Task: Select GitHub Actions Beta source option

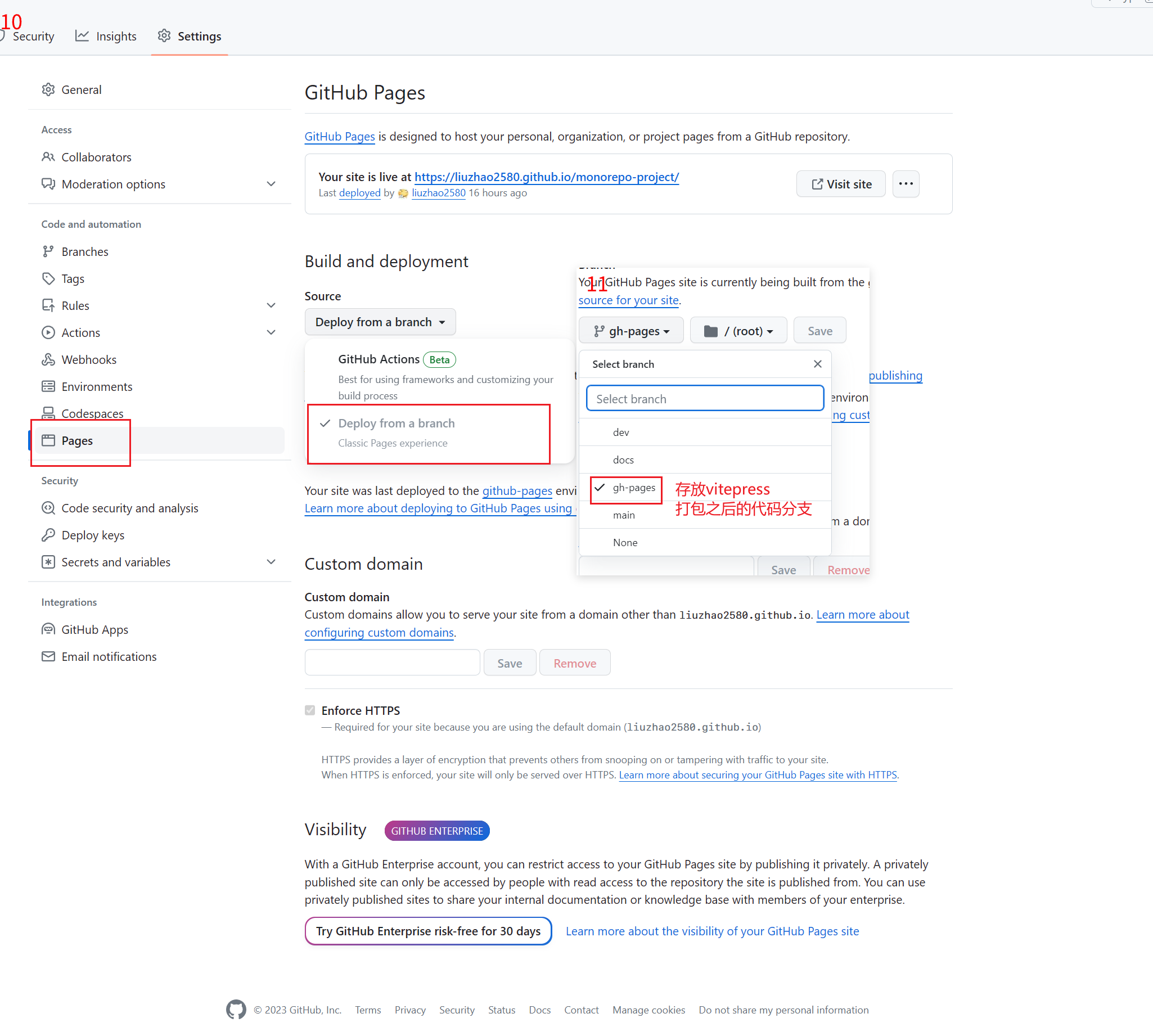Action: pos(439,376)
